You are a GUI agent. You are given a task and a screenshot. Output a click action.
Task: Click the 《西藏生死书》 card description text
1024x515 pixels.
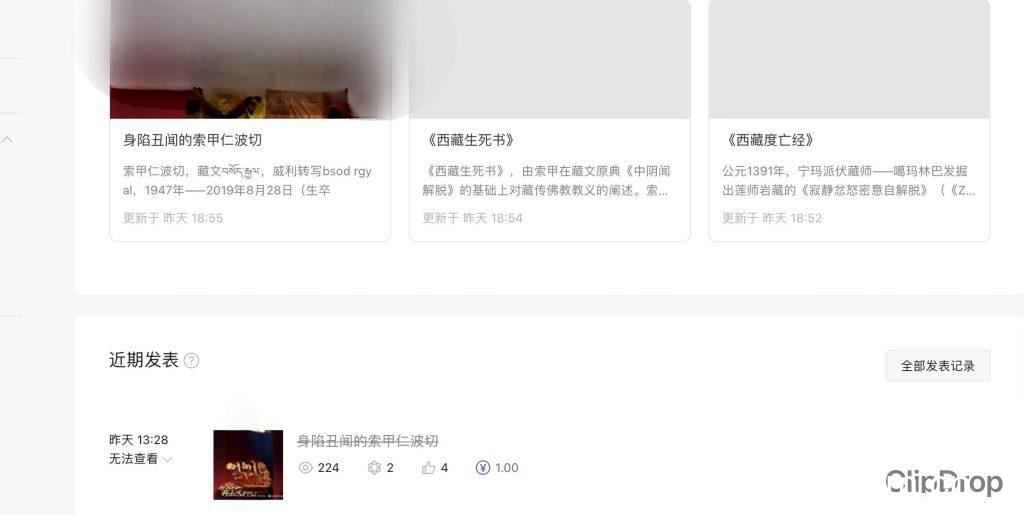coord(546,181)
